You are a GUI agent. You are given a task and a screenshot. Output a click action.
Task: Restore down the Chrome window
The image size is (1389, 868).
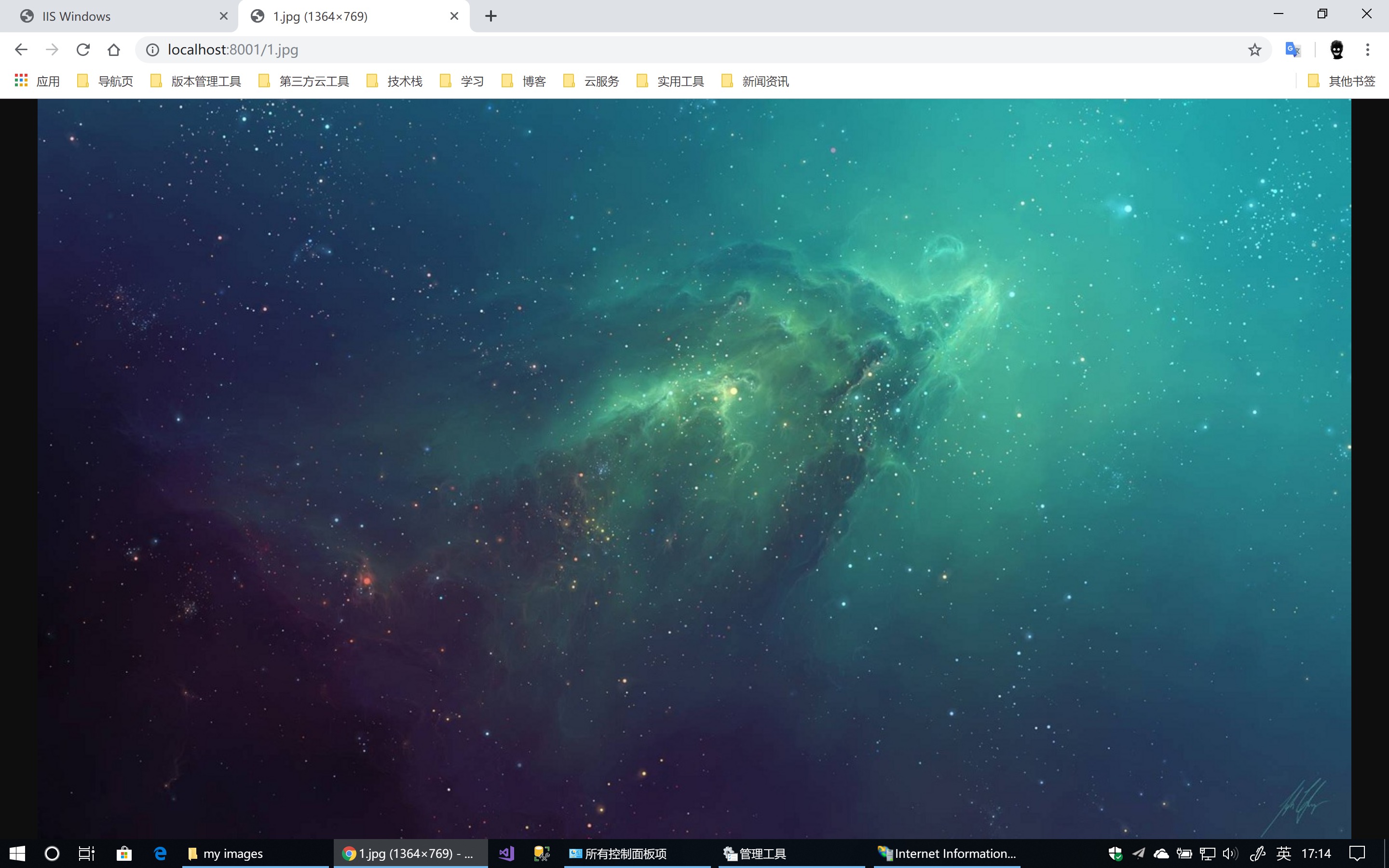1322,14
